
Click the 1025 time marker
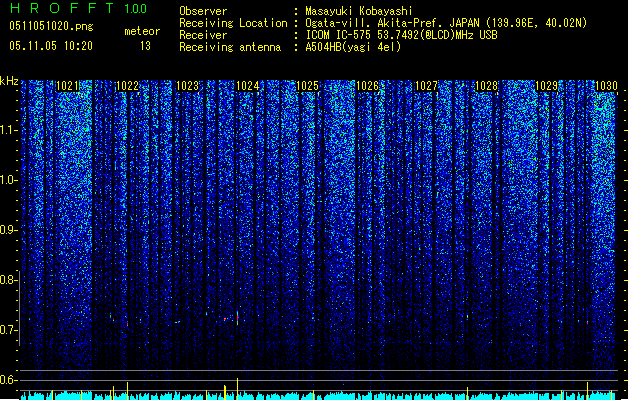pos(307,86)
